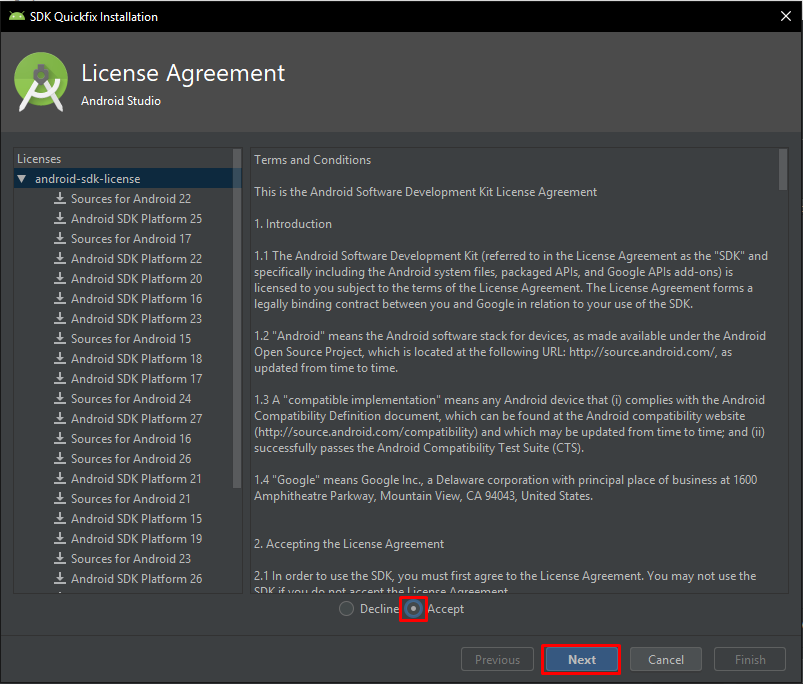The height and width of the screenshot is (684, 803).
Task: Select the android-sdk-license item
Action: [88, 179]
